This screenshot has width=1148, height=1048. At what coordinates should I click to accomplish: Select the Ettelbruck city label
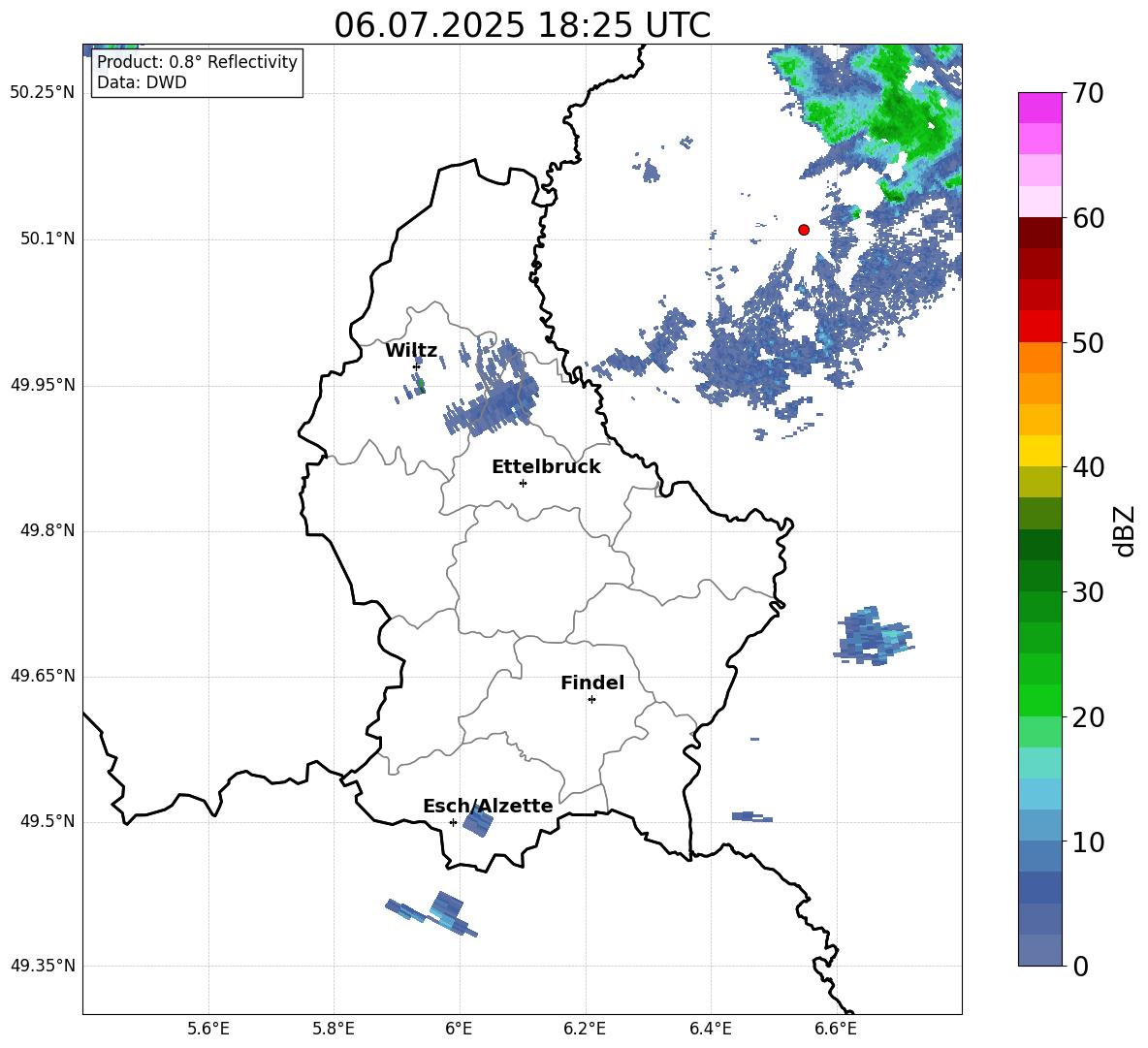(546, 467)
